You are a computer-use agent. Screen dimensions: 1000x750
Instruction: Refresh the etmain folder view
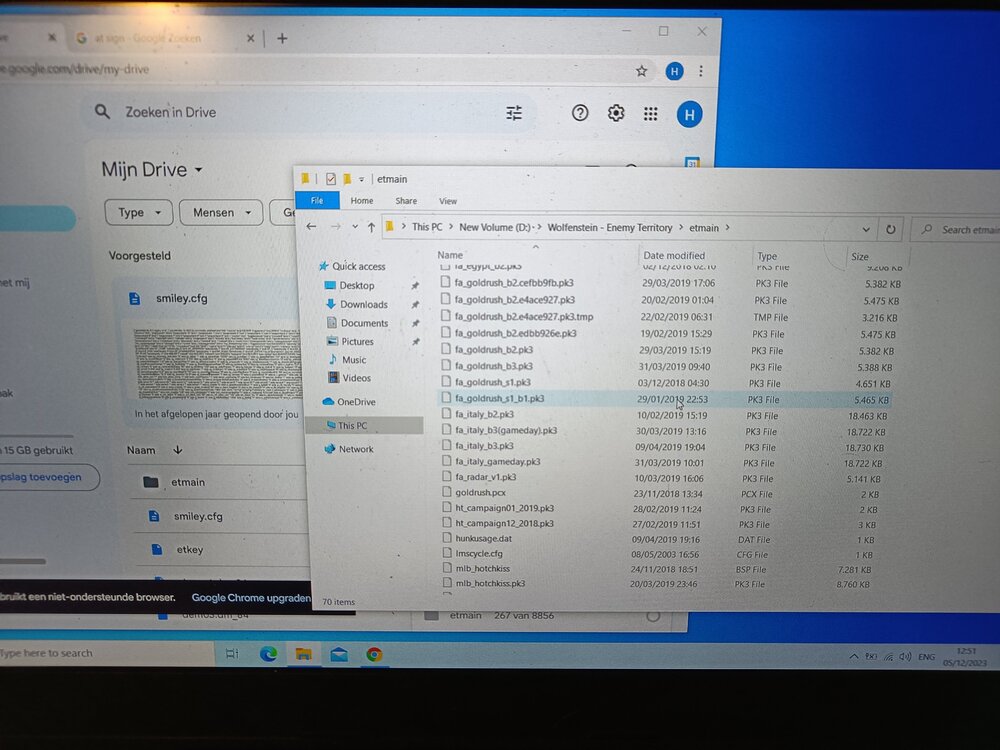tap(890, 229)
